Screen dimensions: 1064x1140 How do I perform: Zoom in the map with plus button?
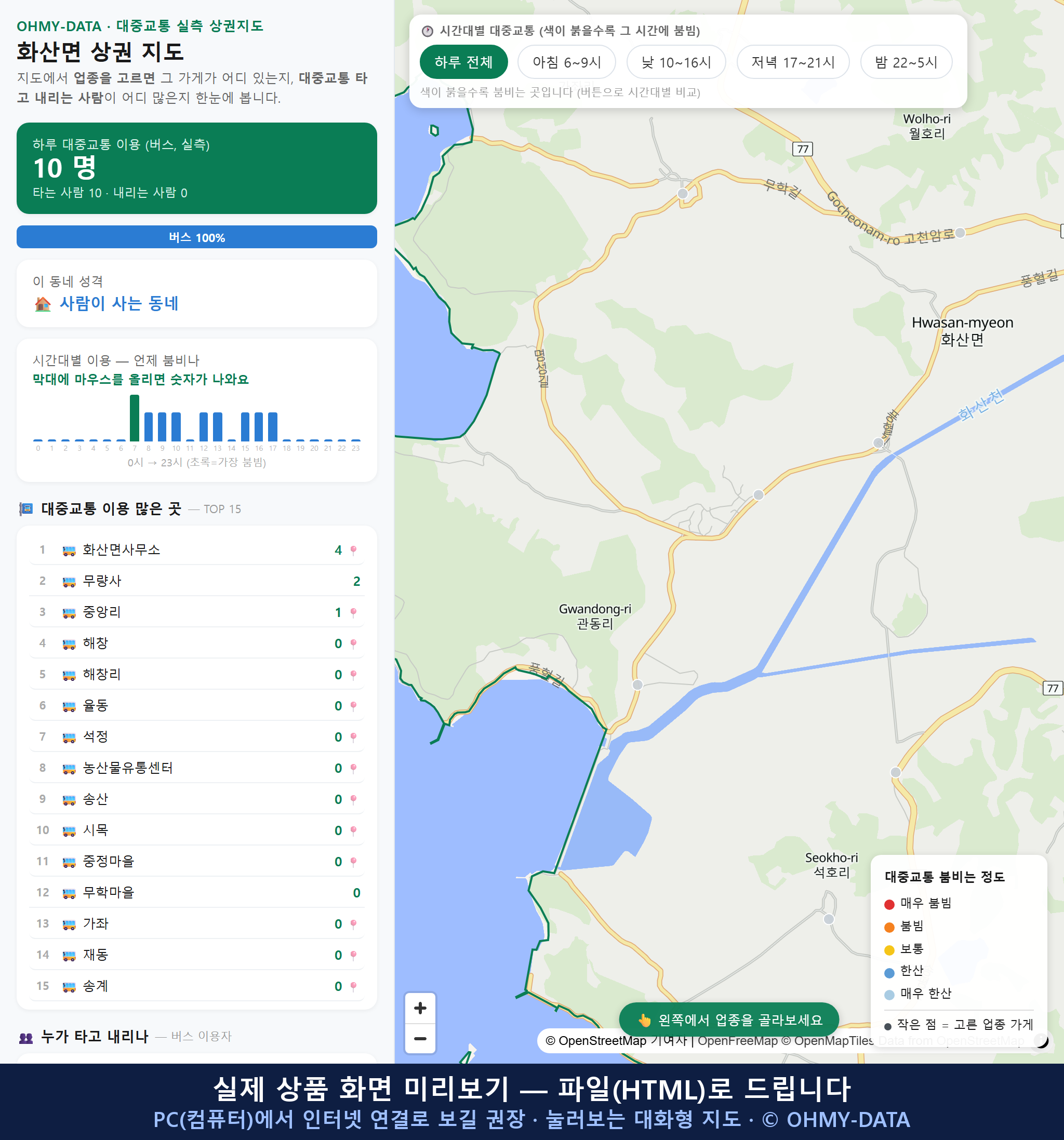point(420,1008)
